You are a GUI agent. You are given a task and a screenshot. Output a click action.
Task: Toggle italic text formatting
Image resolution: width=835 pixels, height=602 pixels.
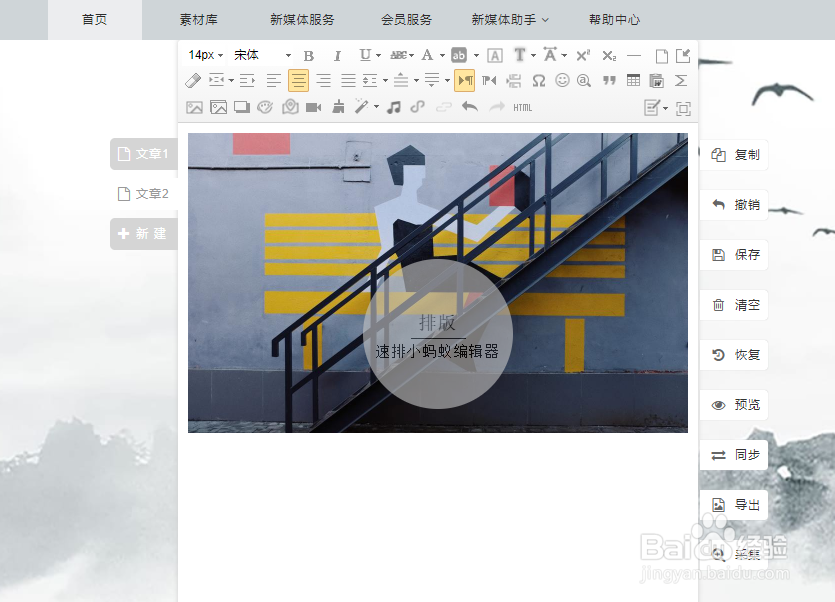coord(337,55)
